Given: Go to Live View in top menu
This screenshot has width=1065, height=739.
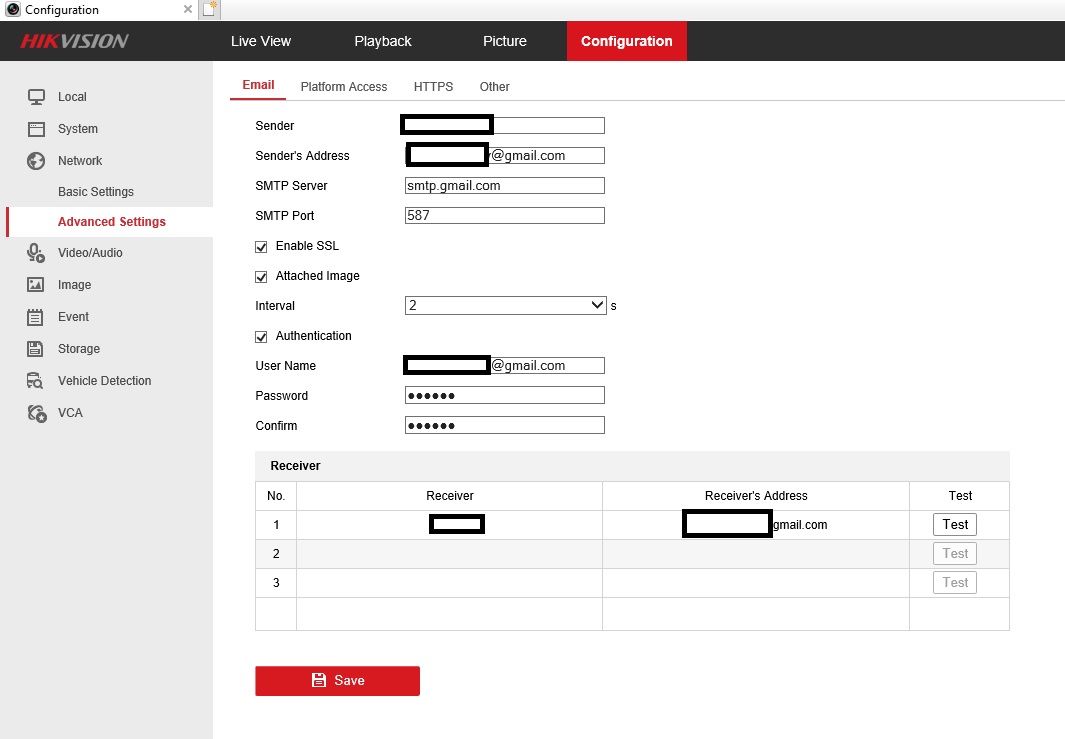Looking at the screenshot, I should (260, 41).
